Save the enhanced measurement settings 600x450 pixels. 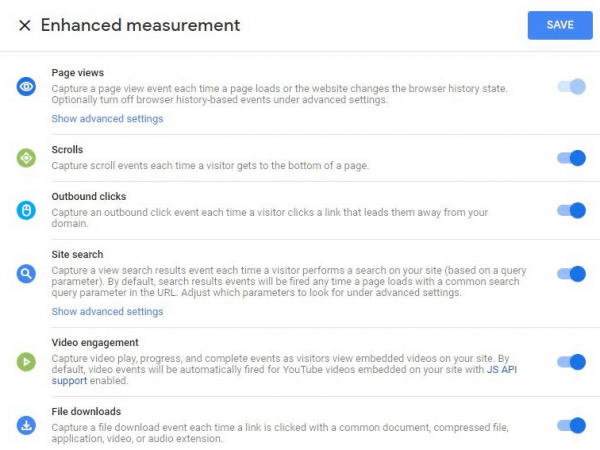pyautogui.click(x=560, y=25)
